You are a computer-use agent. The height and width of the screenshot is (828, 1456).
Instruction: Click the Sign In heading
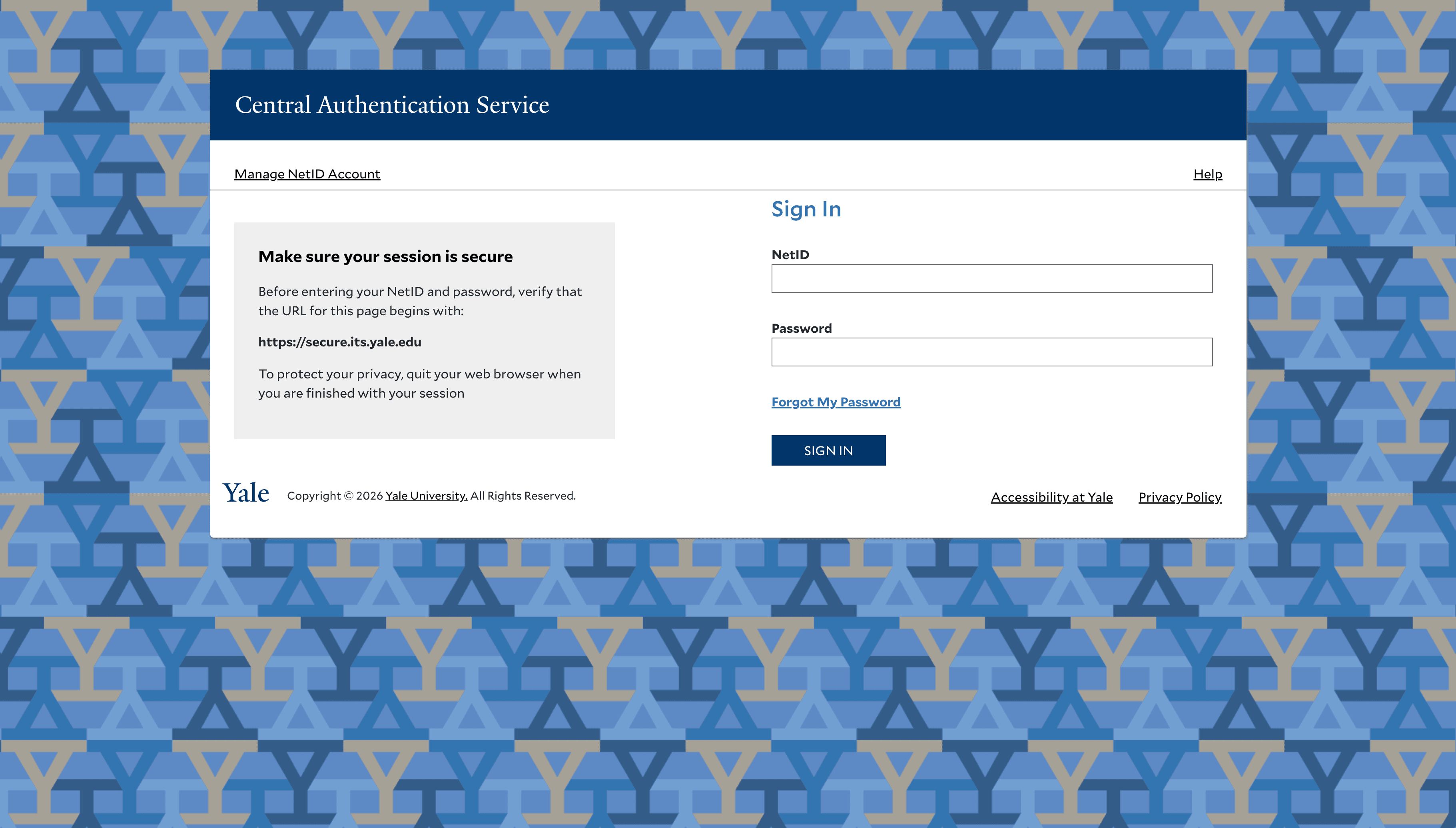[x=806, y=209]
